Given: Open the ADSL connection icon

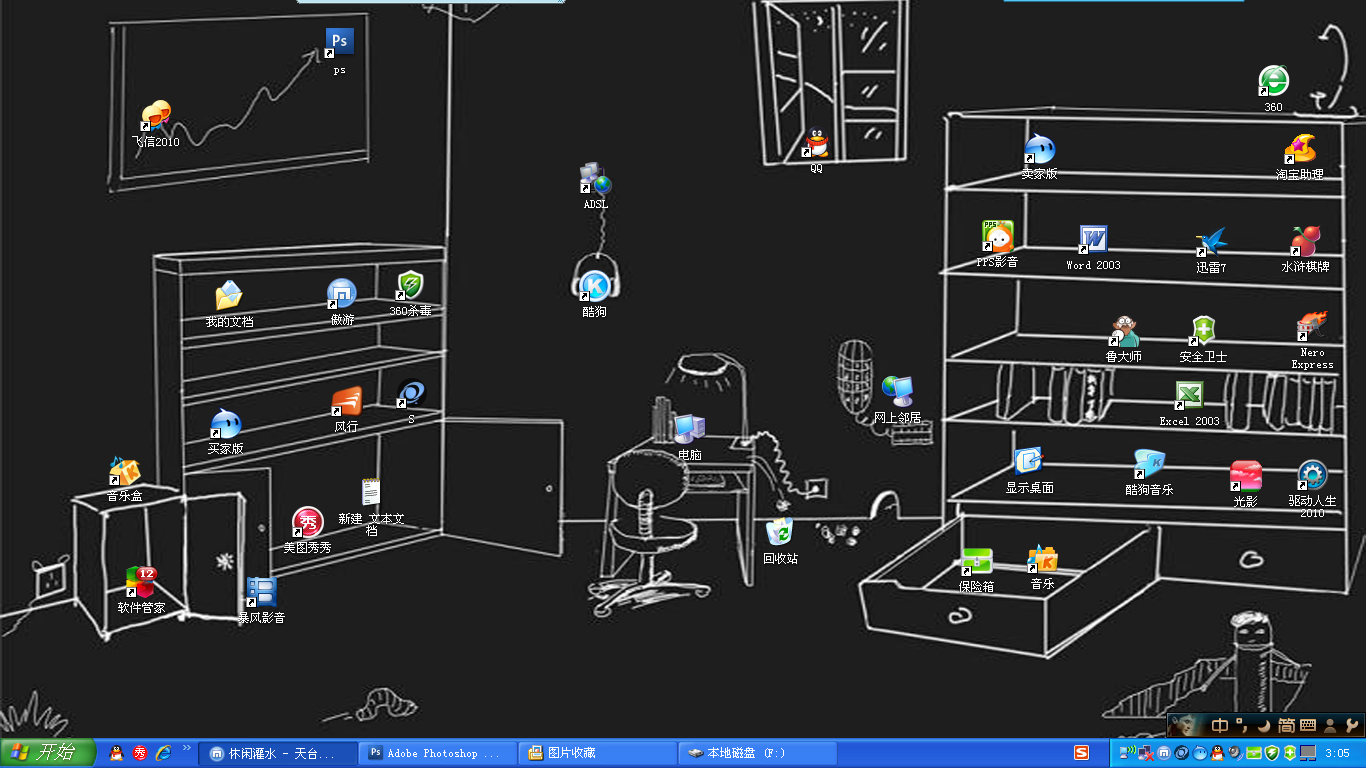Looking at the screenshot, I should click(595, 180).
